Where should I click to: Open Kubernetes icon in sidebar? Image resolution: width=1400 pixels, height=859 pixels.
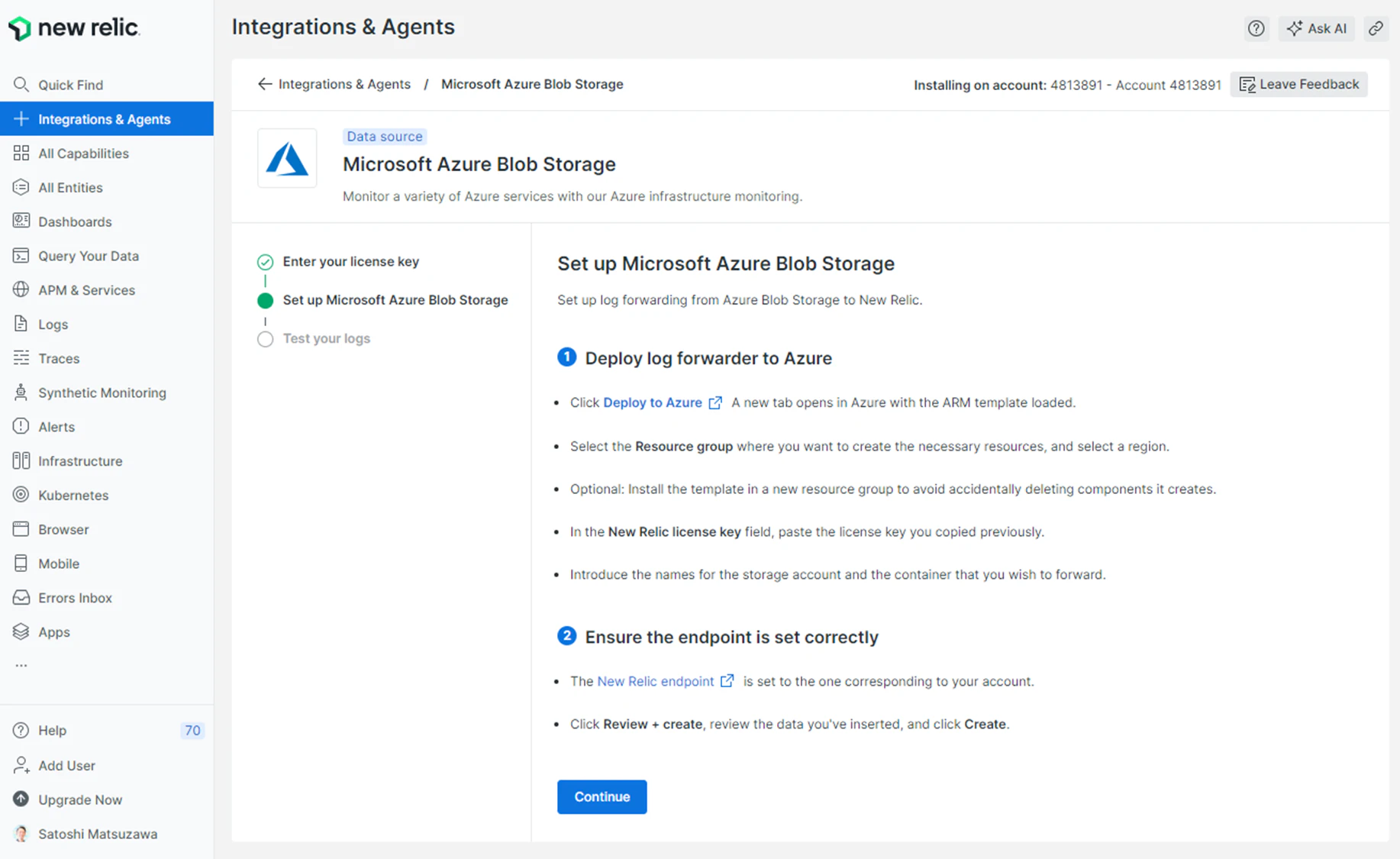(x=21, y=495)
